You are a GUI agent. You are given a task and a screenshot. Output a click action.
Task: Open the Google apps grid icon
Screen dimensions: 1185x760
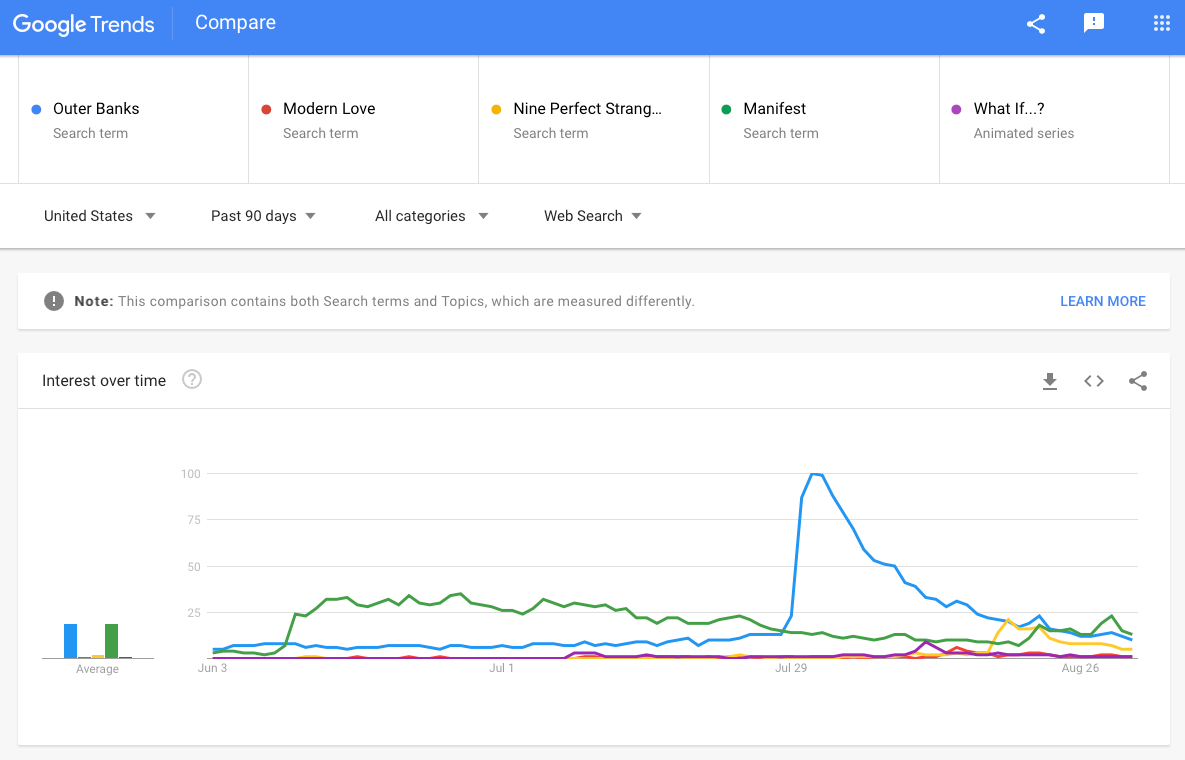coord(1162,23)
